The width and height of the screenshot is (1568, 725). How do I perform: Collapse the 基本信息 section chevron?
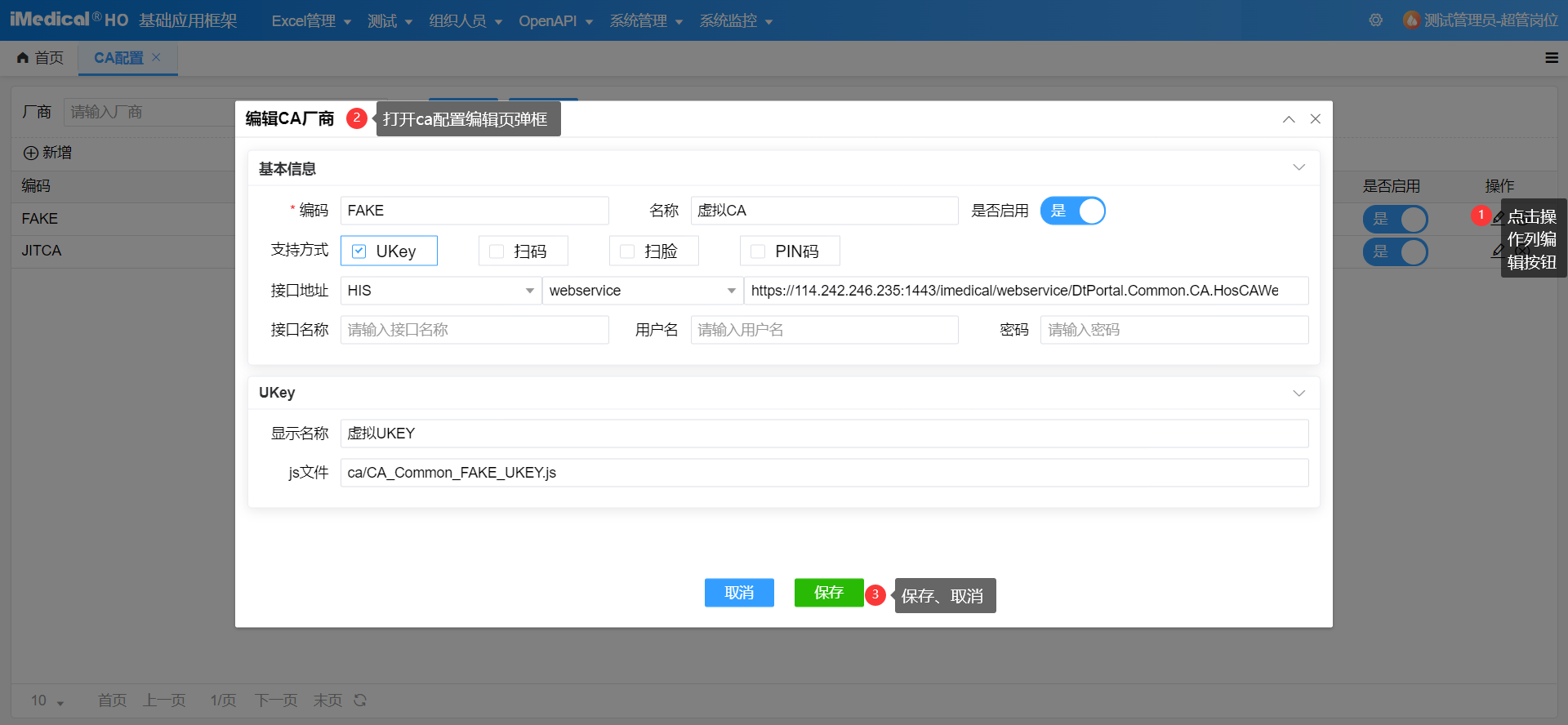[x=1298, y=167]
